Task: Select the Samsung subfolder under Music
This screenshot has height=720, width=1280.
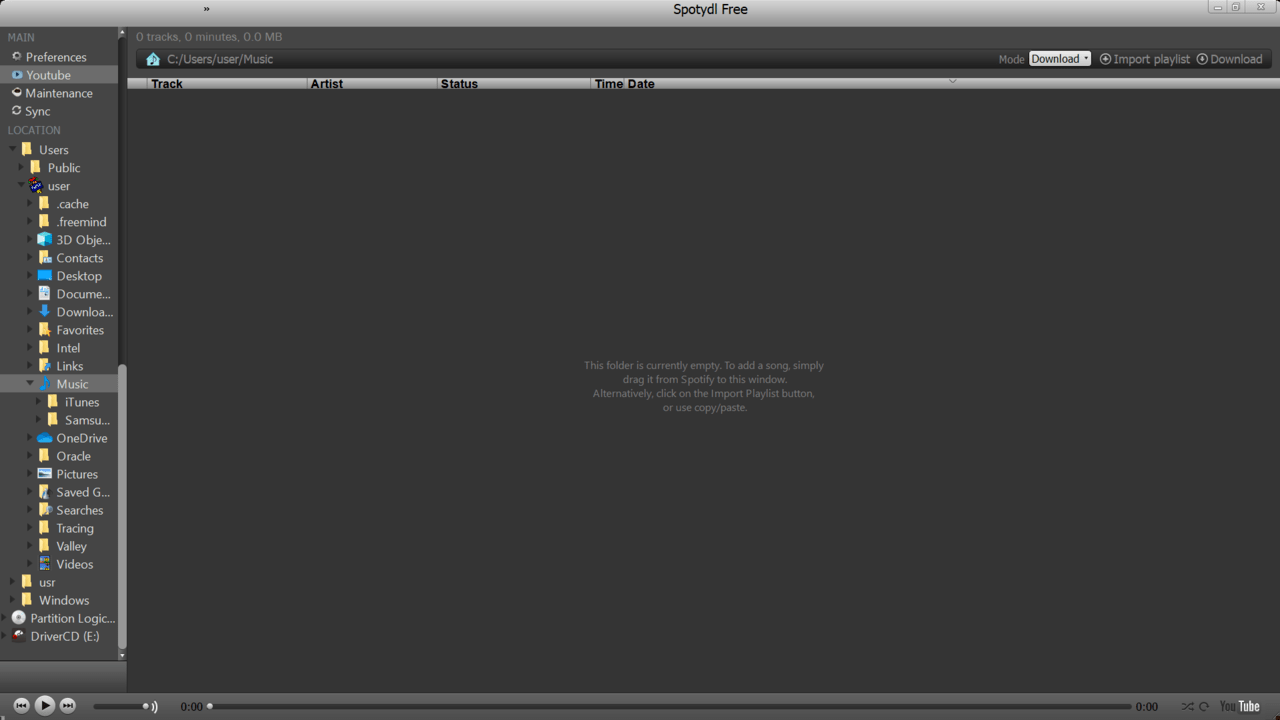Action: [87, 420]
